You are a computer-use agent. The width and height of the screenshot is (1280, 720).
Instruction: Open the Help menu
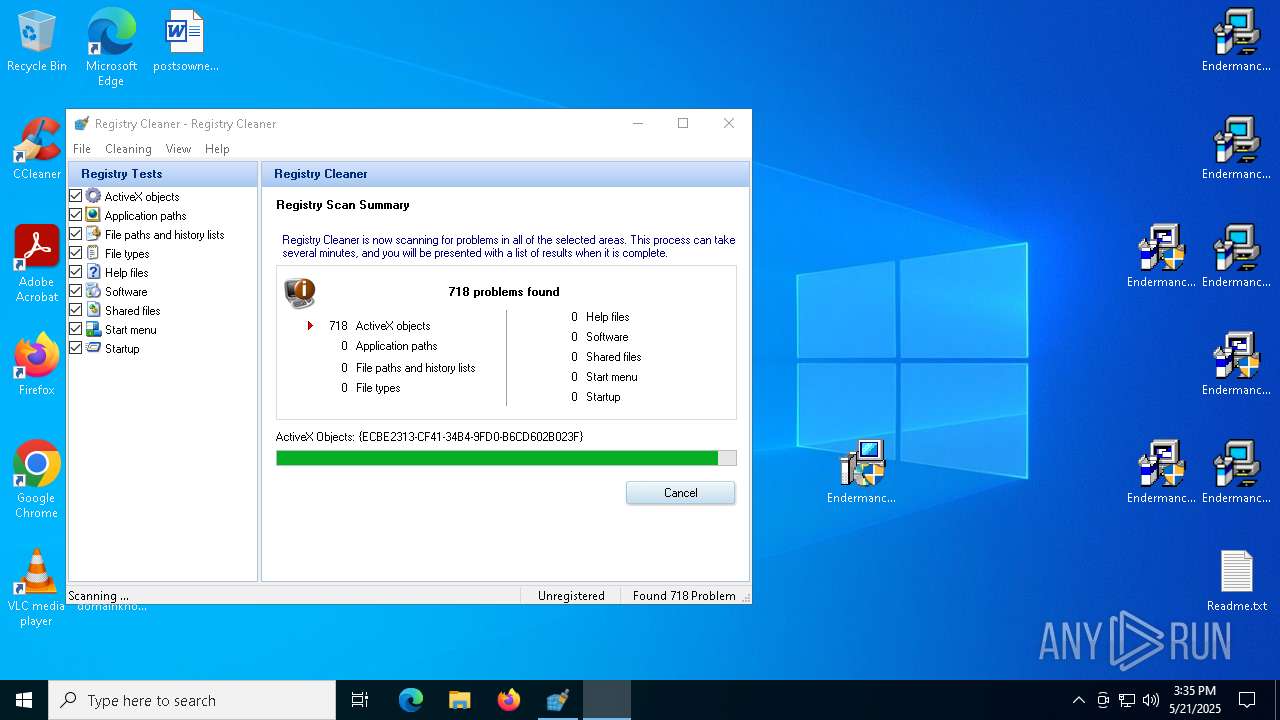[217, 149]
